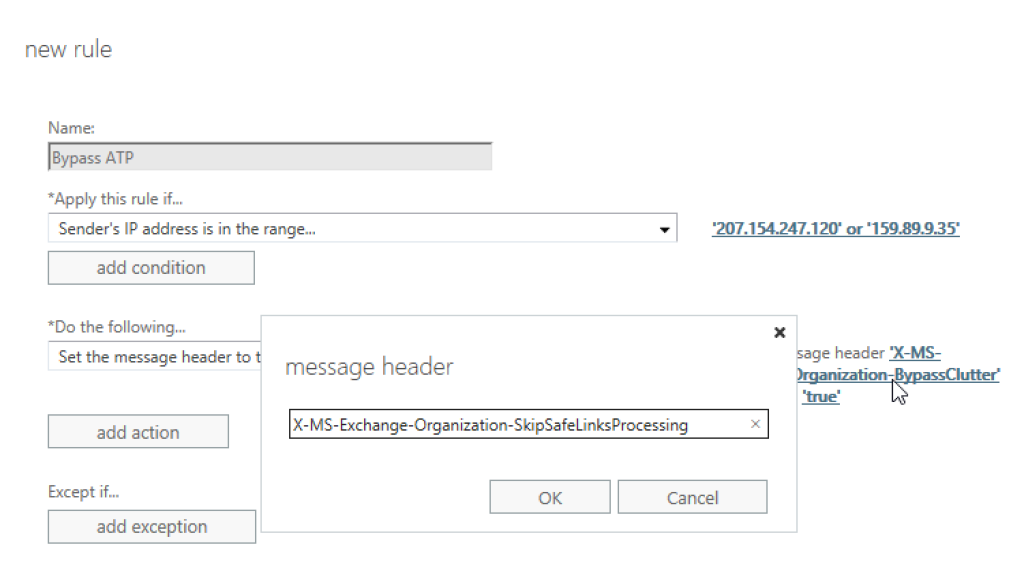Click the add exception button
Image resolution: width=1024 pixels, height=571 pixels.
[152, 527]
